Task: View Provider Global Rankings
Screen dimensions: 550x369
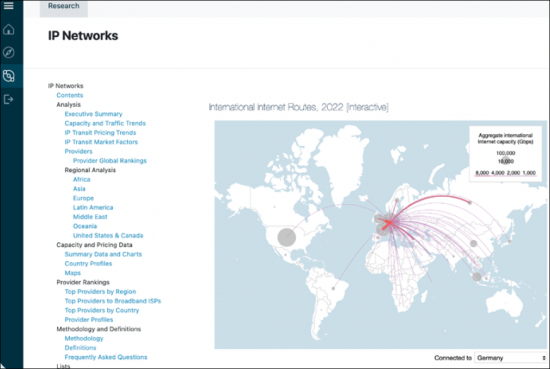Action: tap(109, 161)
